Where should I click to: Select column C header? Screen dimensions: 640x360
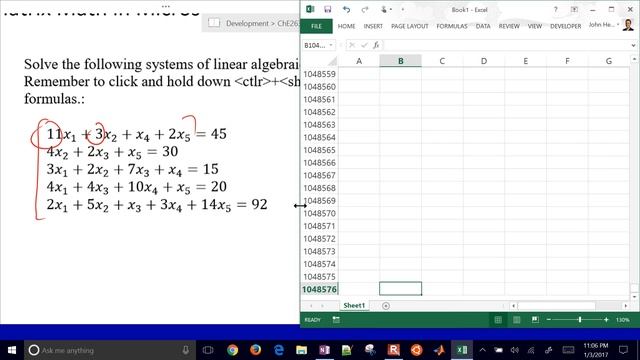click(x=442, y=61)
